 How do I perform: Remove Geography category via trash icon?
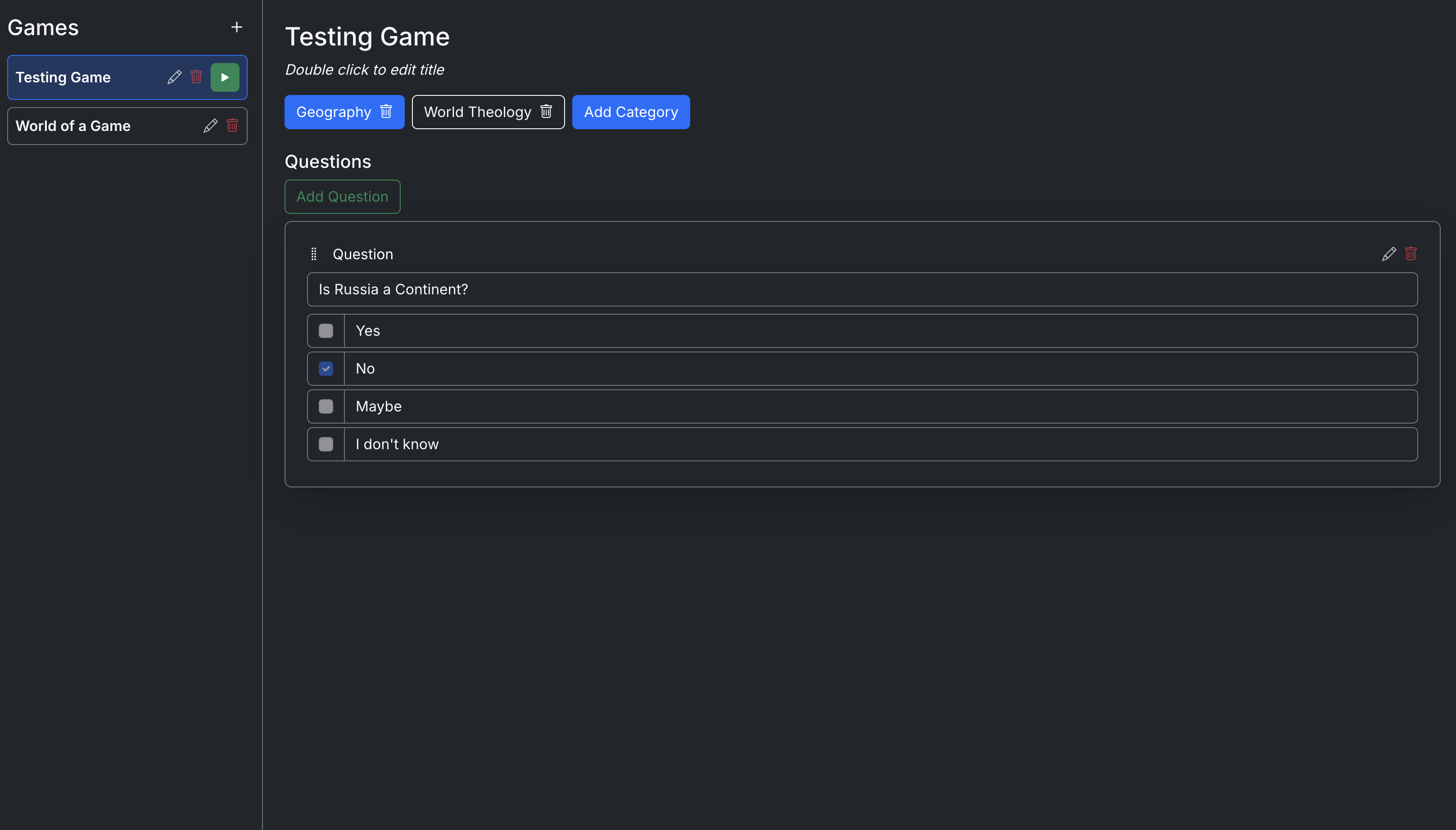[386, 112]
